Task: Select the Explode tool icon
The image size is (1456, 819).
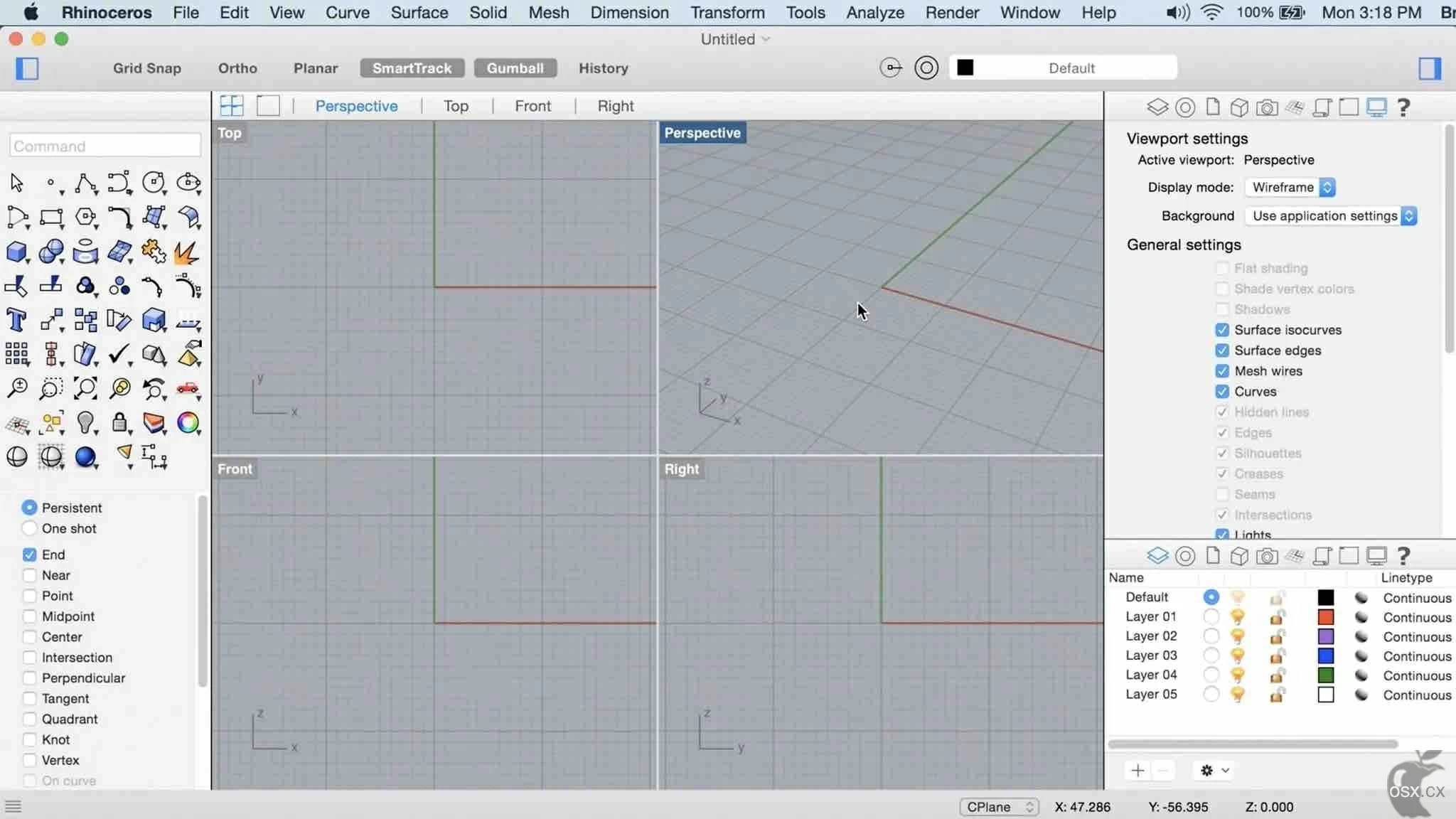Action: coord(188,252)
